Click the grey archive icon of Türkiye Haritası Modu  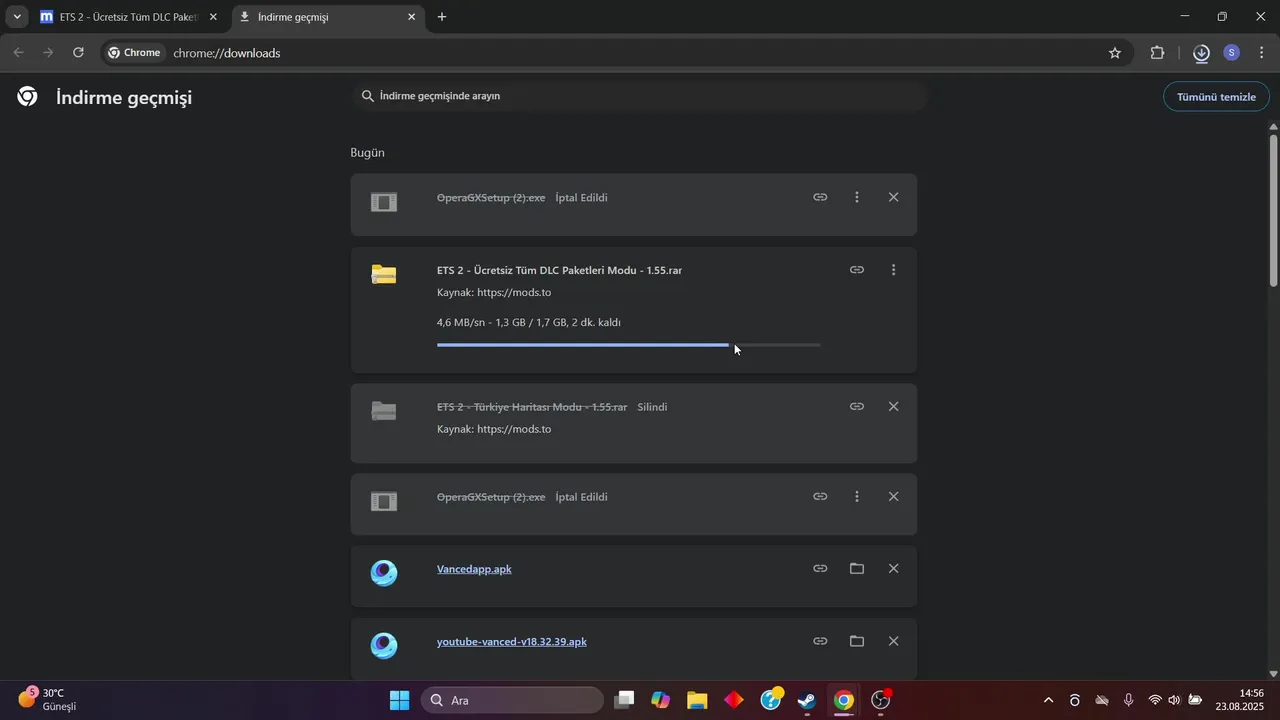coord(384,411)
